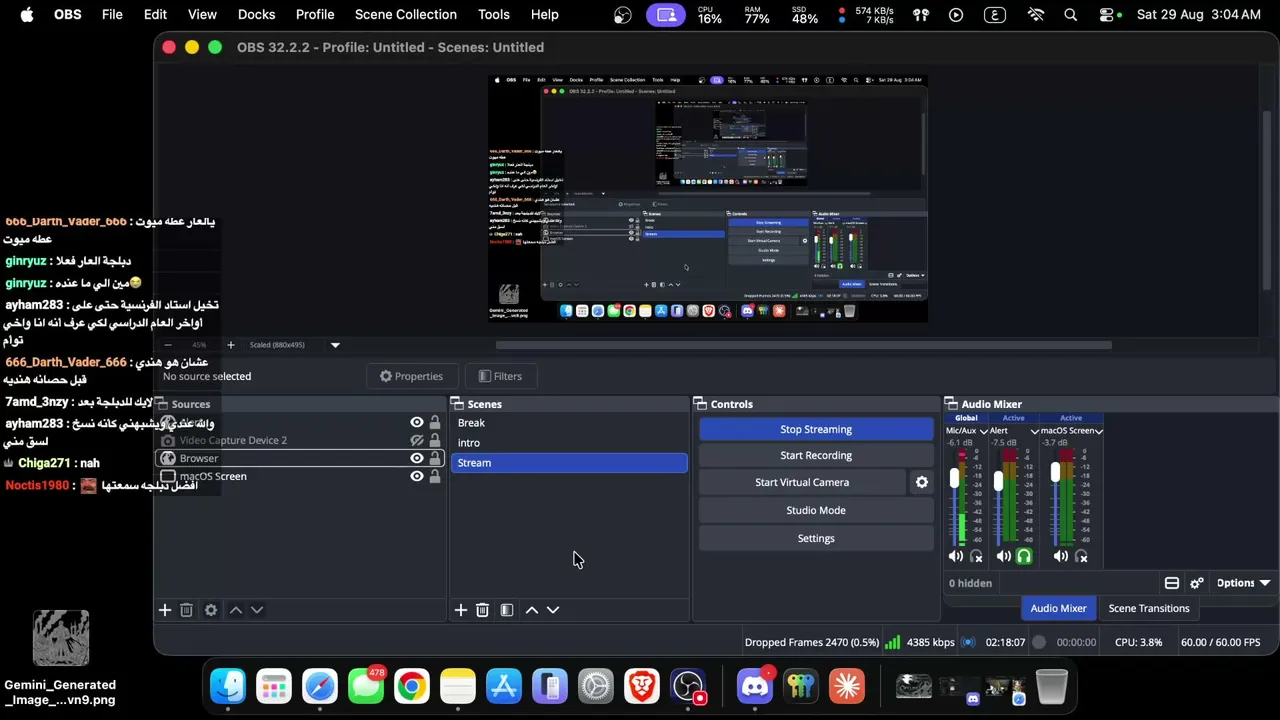1280x720 pixels.
Task: Open System Settings from the dock
Action: pyautogui.click(x=596, y=686)
